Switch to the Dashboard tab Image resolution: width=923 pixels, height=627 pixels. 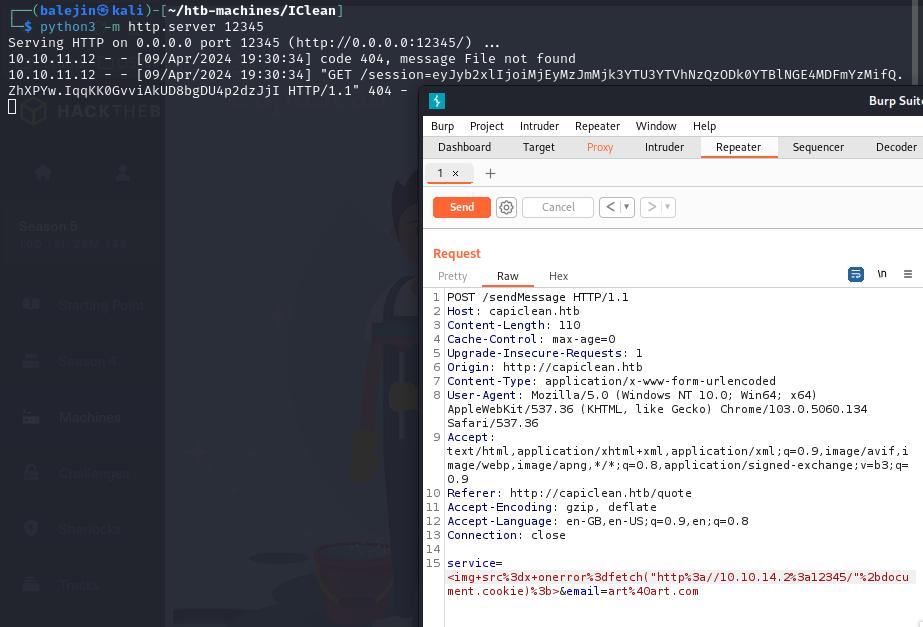[x=464, y=147]
